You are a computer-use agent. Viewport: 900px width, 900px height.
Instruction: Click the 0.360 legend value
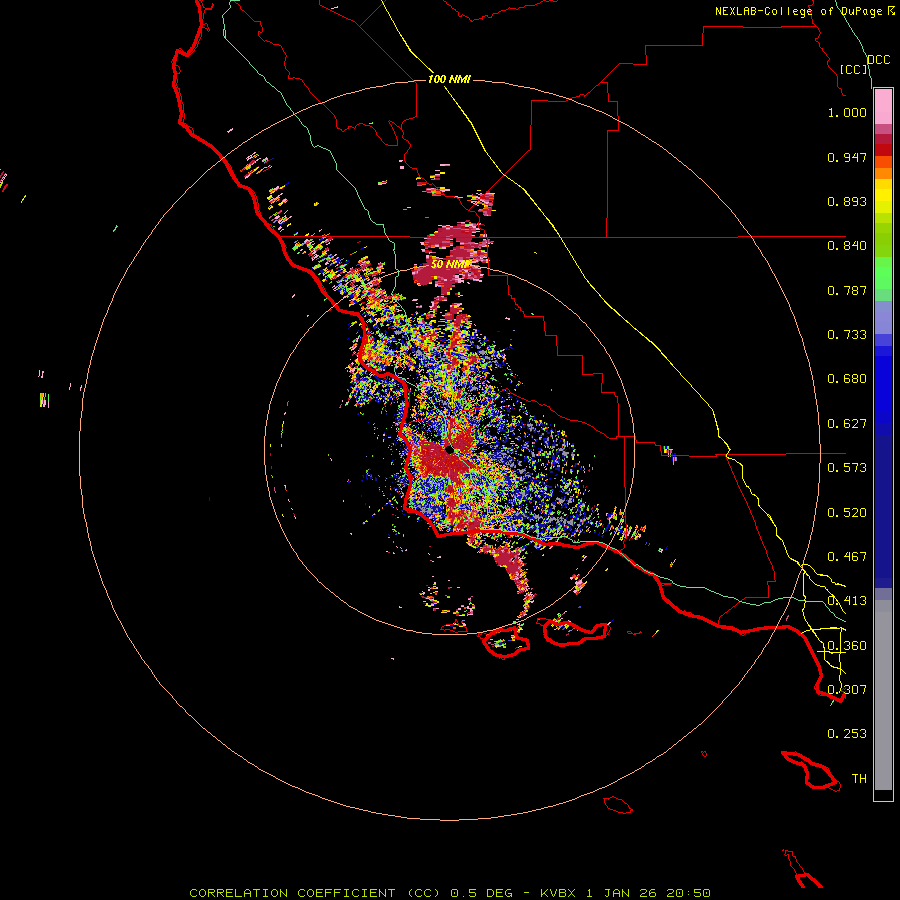(847, 646)
